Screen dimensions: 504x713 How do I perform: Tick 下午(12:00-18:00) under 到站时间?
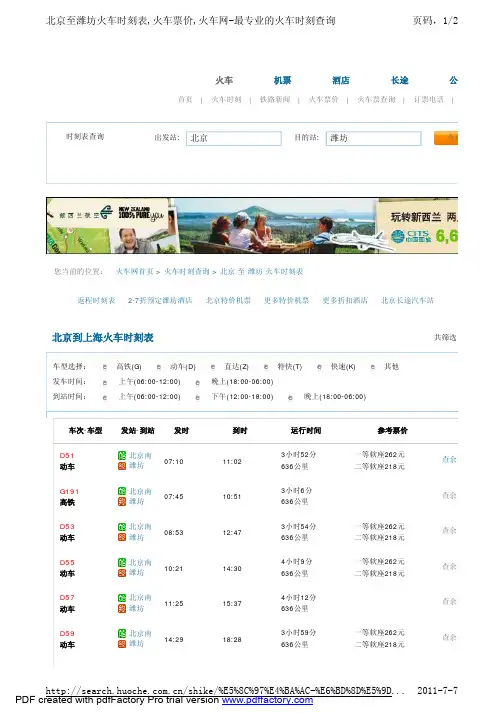pos(197,397)
